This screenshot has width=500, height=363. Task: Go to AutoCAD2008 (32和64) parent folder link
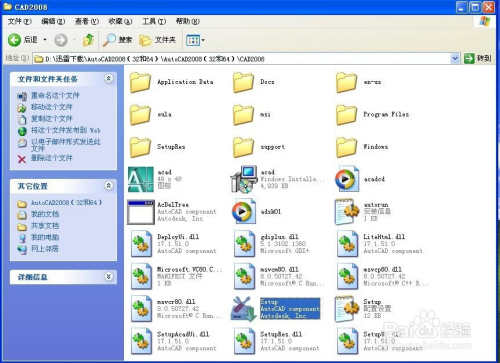[x=66, y=203]
